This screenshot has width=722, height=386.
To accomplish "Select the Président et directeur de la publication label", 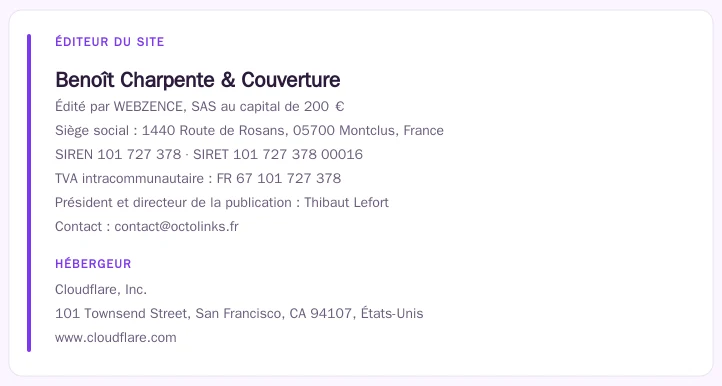I will tap(173, 202).
